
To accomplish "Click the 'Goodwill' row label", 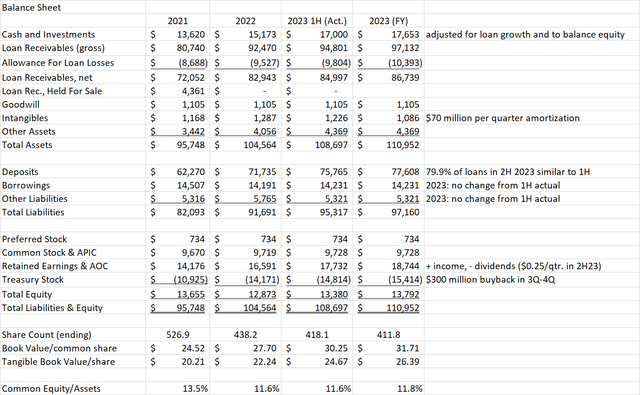I will point(20,104).
